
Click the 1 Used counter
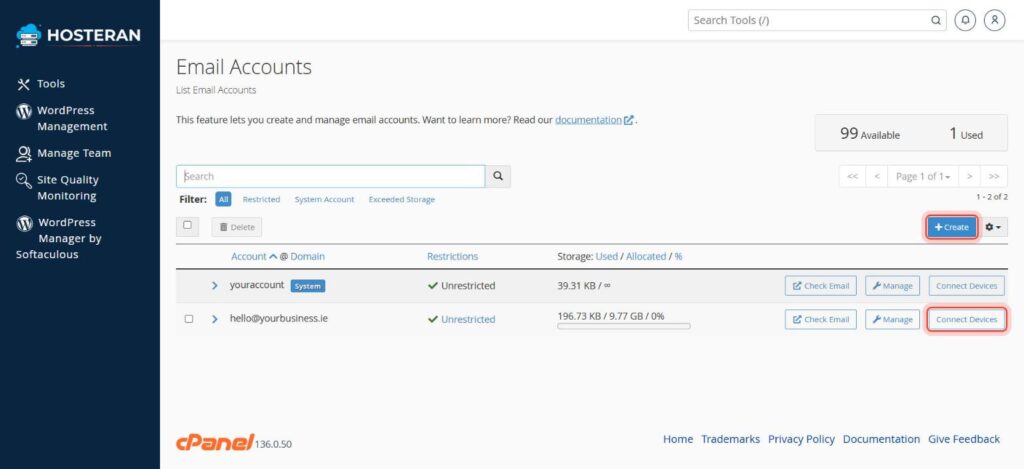point(966,134)
